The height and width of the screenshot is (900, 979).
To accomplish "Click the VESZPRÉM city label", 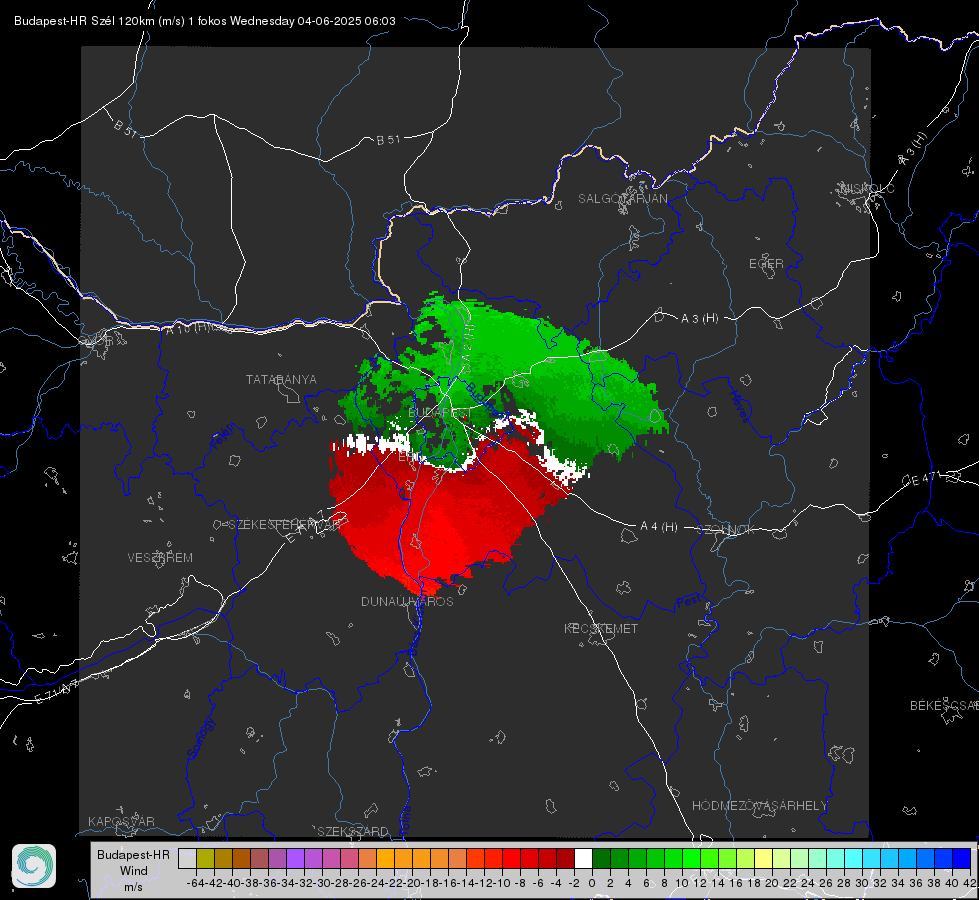I will pos(160,557).
